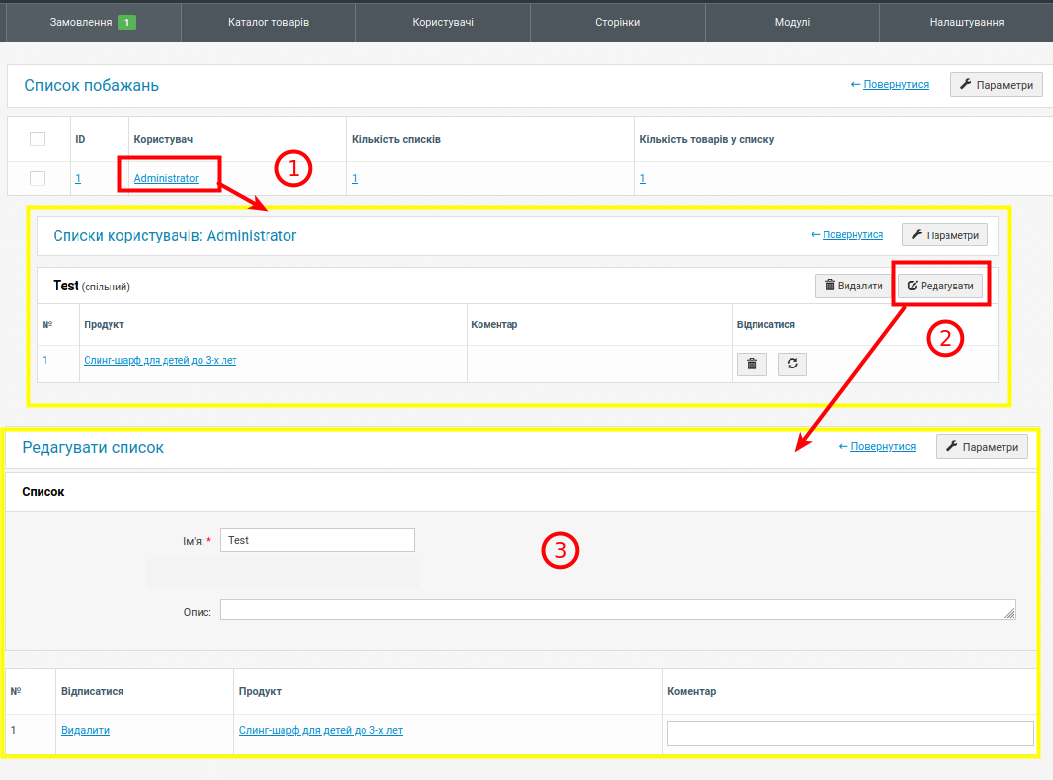The image size is (1053, 780).
Task: Open Параметри in Редагувати список header
Action: [982, 447]
